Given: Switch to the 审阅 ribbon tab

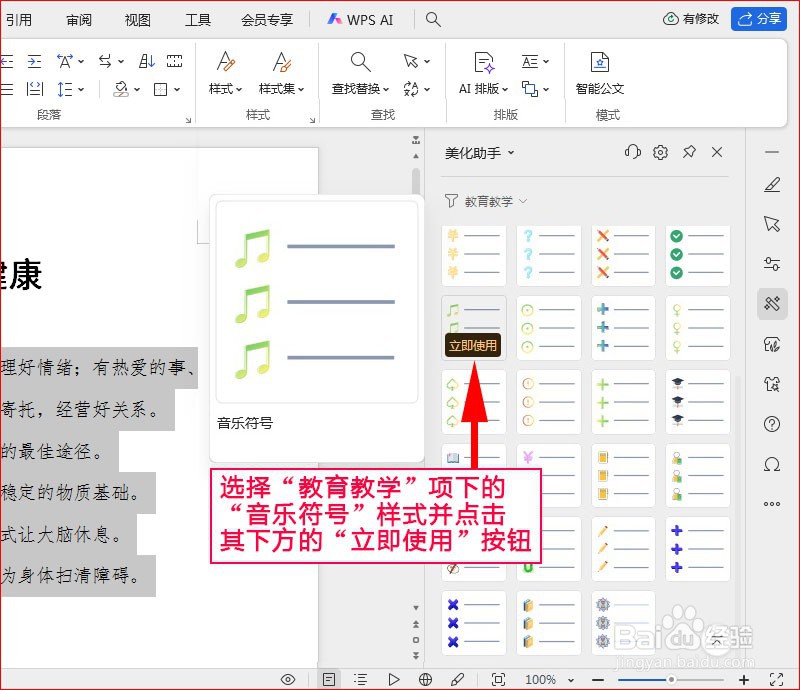Looking at the screenshot, I should click(x=79, y=19).
